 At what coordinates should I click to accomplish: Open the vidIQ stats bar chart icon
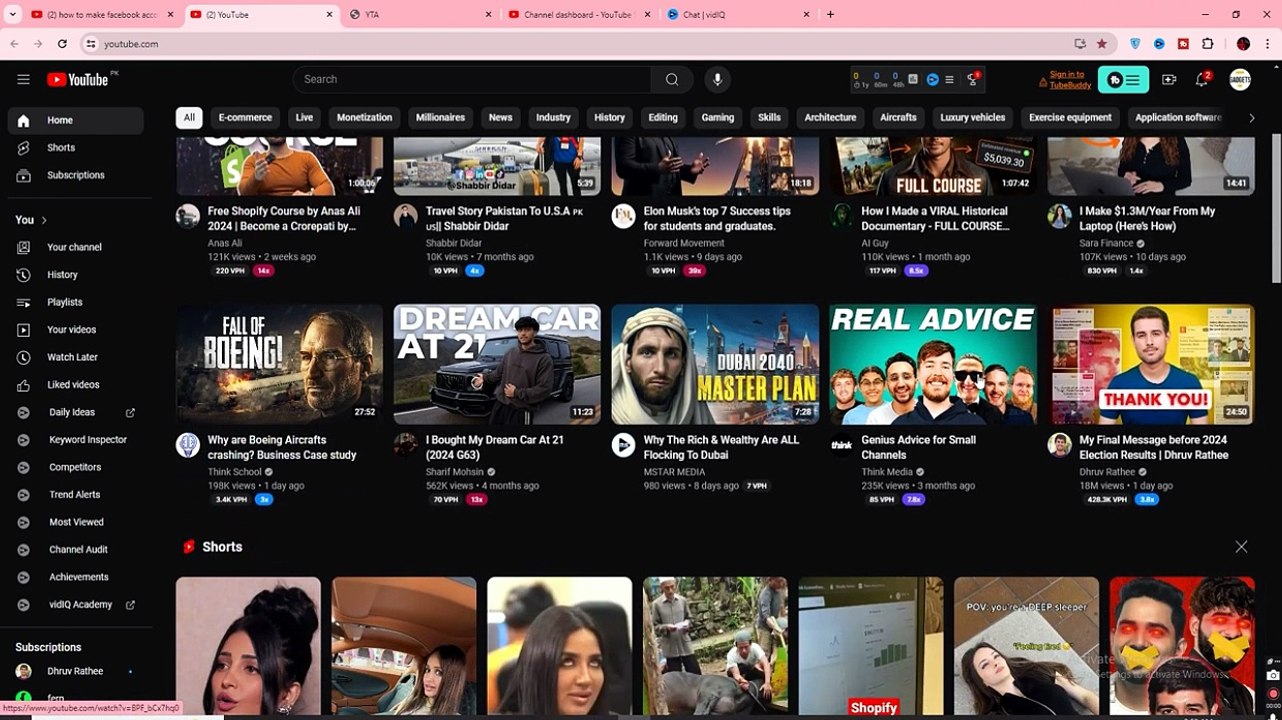pos(913,79)
